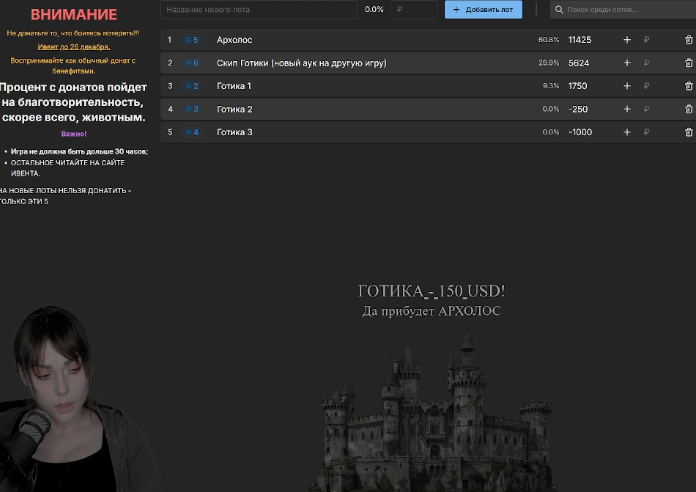Click the 60.8% share of Архолос

(549, 40)
